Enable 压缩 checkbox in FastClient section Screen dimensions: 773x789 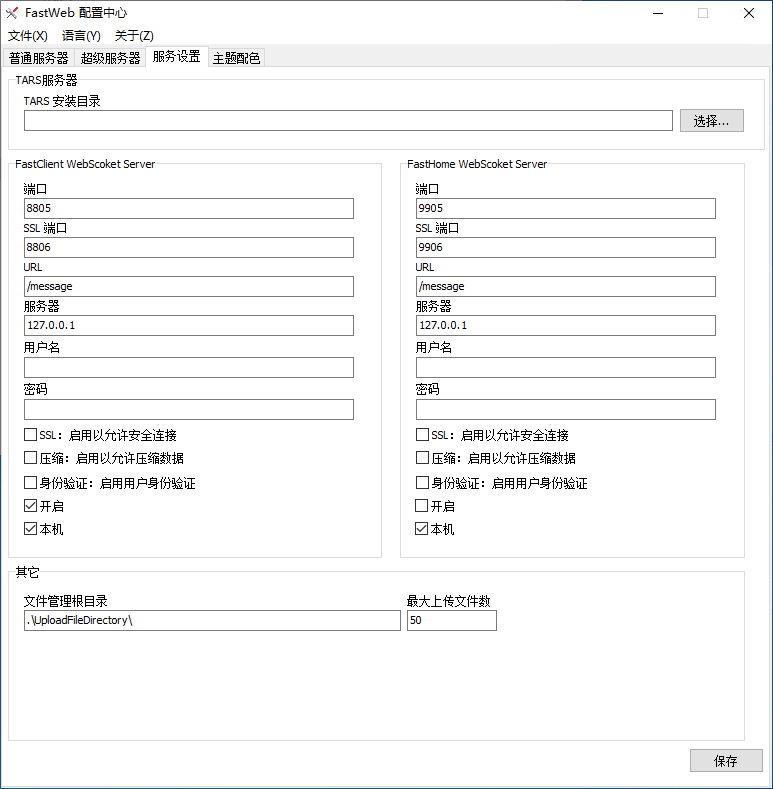31,457
